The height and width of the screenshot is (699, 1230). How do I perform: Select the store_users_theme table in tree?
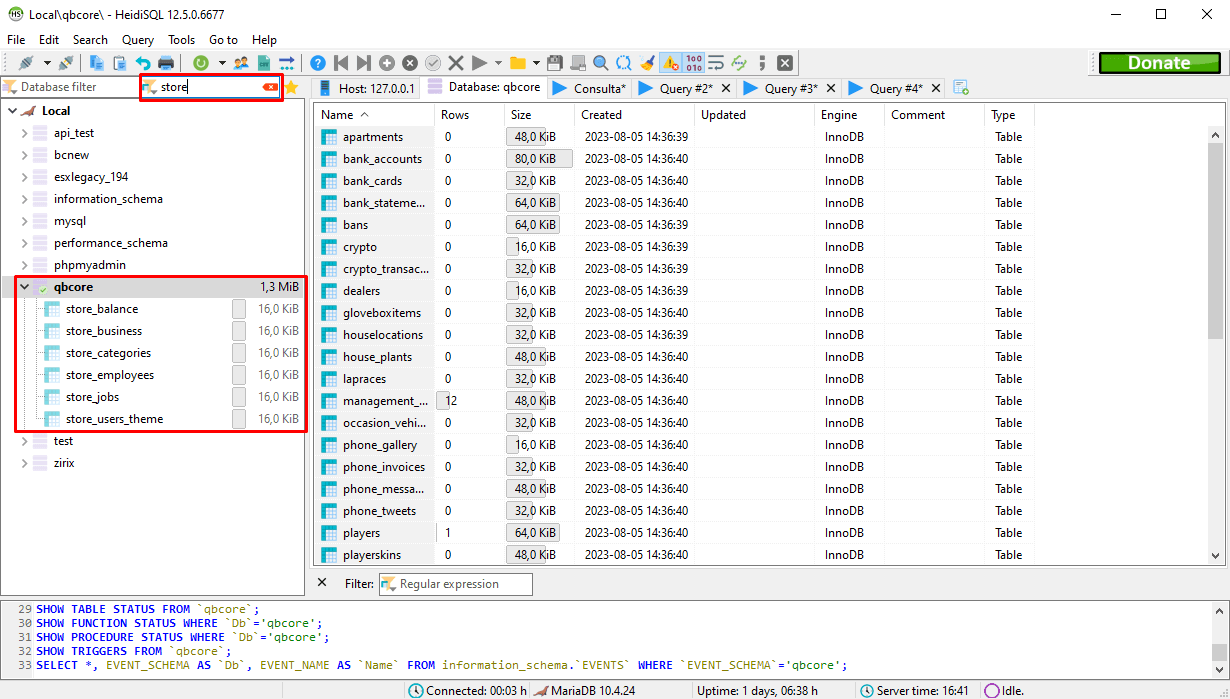(x=114, y=419)
